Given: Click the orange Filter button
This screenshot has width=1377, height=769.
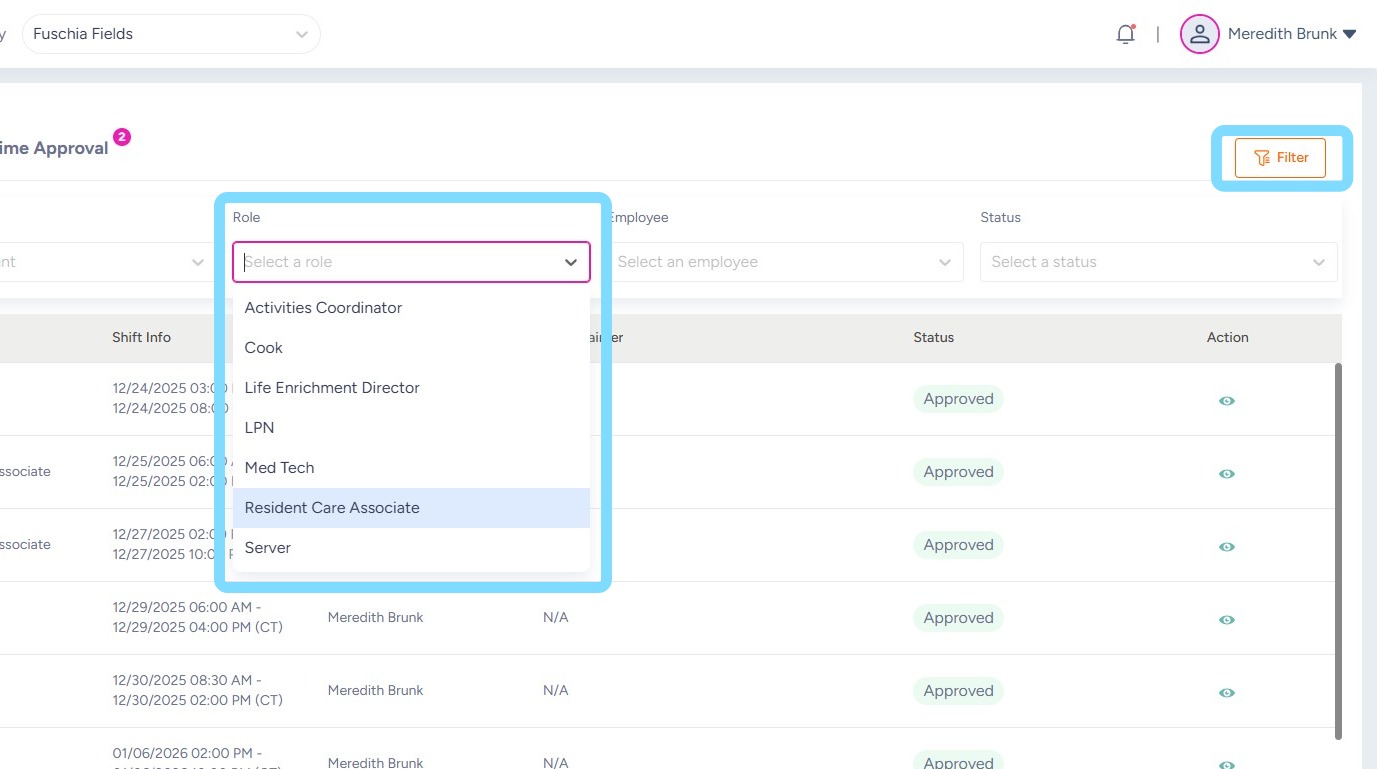Looking at the screenshot, I should 1280,158.
